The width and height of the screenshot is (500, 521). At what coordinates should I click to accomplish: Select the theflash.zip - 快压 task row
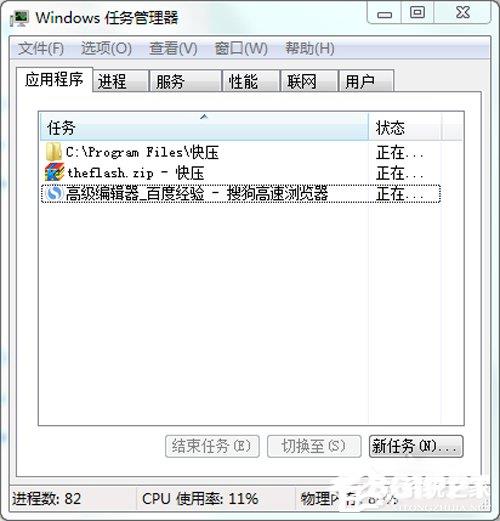241,173
